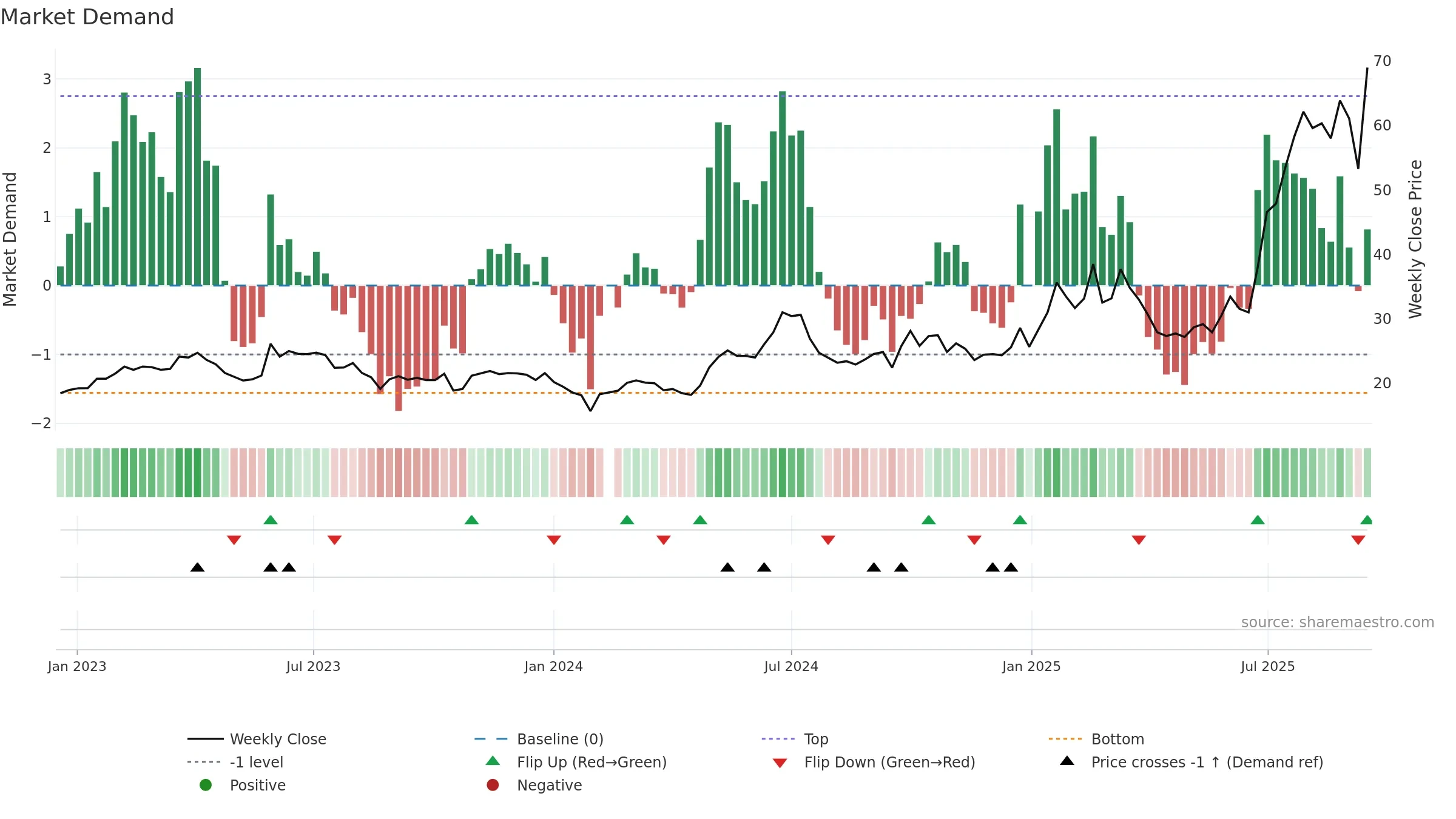Viewport: 1456px width, 819px height.
Task: Select the Positive legend entry
Action: [243, 785]
